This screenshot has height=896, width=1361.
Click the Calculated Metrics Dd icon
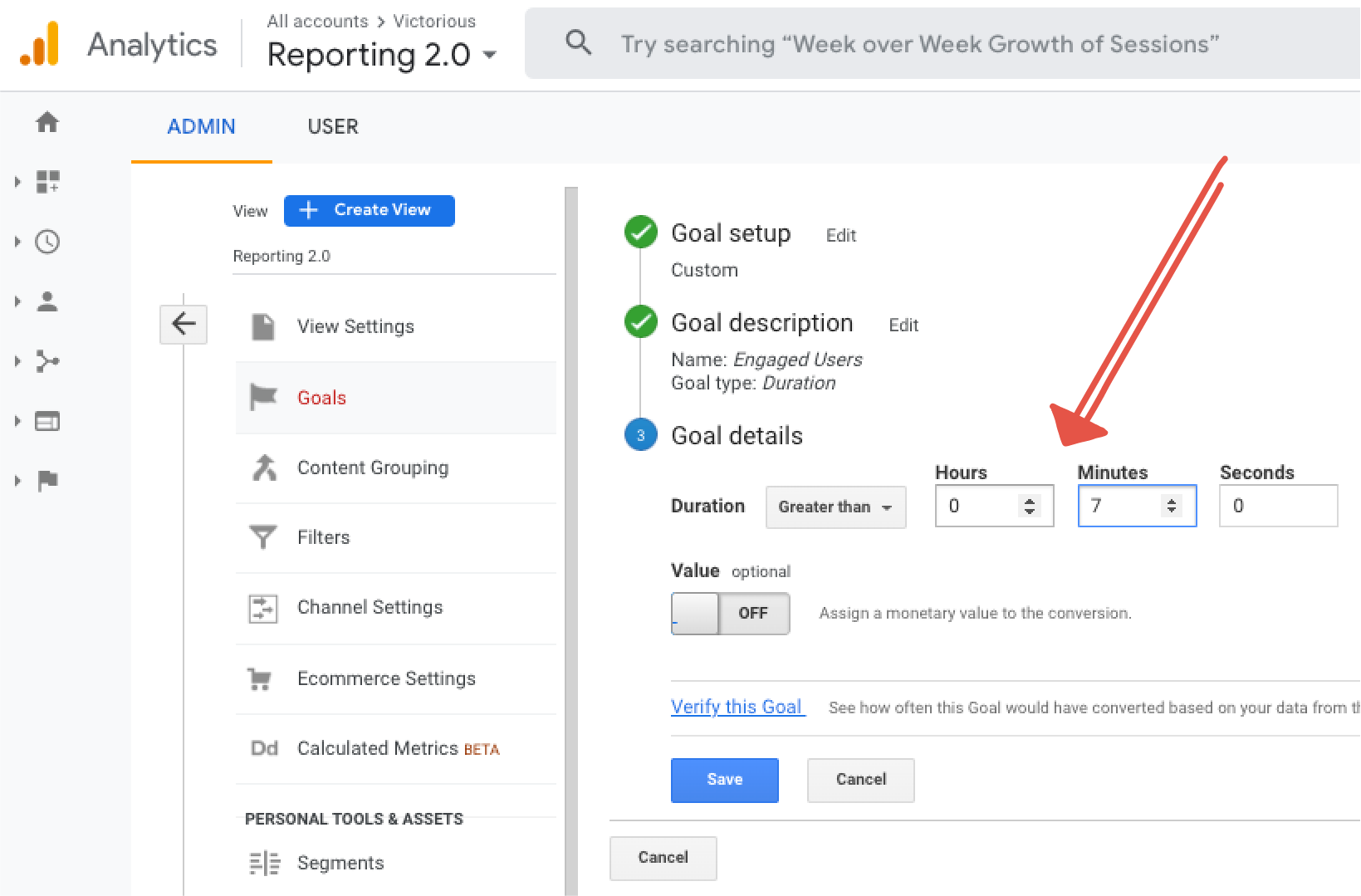click(264, 748)
